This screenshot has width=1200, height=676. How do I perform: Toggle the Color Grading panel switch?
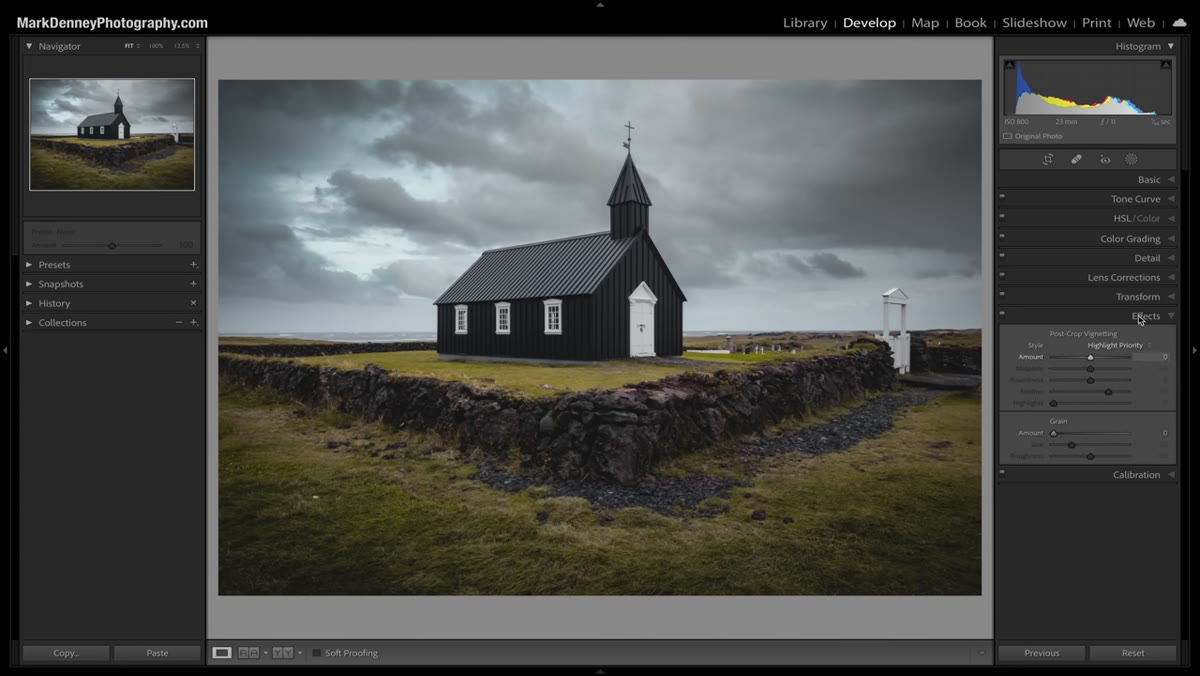point(1002,236)
